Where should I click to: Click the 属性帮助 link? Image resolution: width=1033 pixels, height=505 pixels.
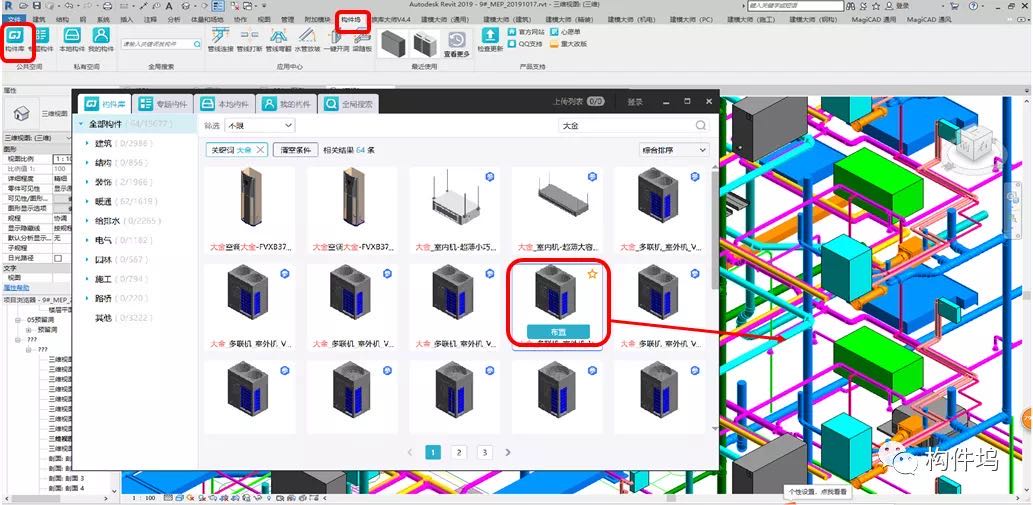(x=16, y=288)
